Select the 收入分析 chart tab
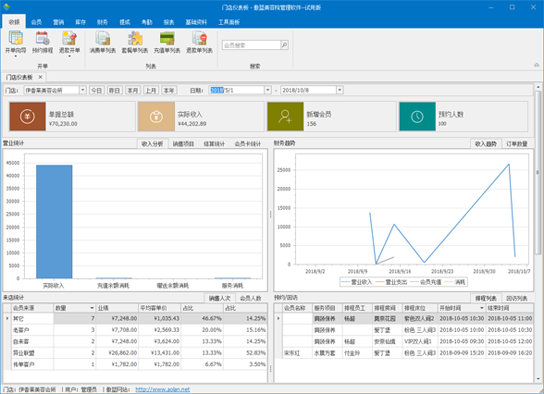This screenshot has width=544, height=394. click(152, 144)
